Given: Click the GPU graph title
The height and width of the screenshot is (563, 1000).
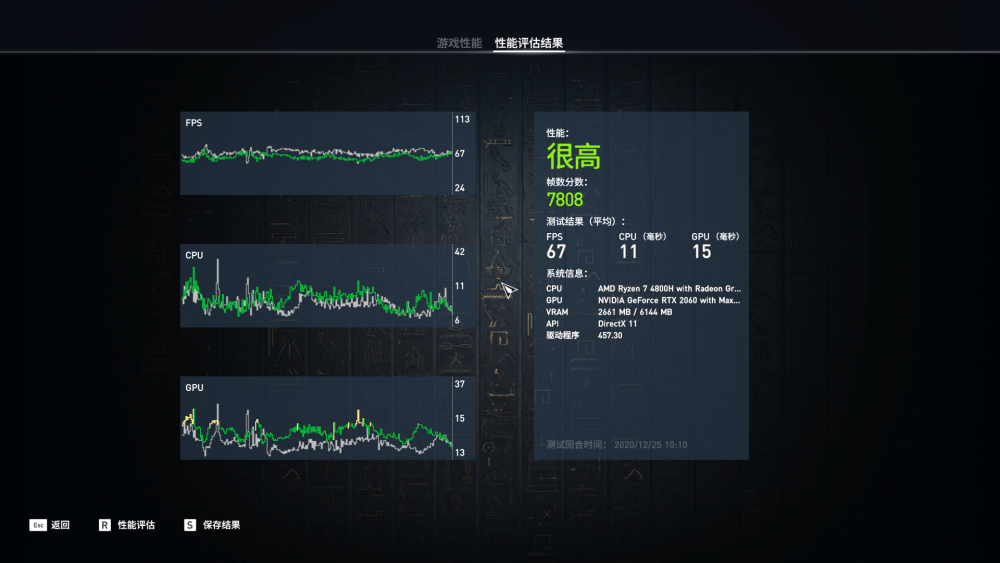Looking at the screenshot, I should pos(195,388).
